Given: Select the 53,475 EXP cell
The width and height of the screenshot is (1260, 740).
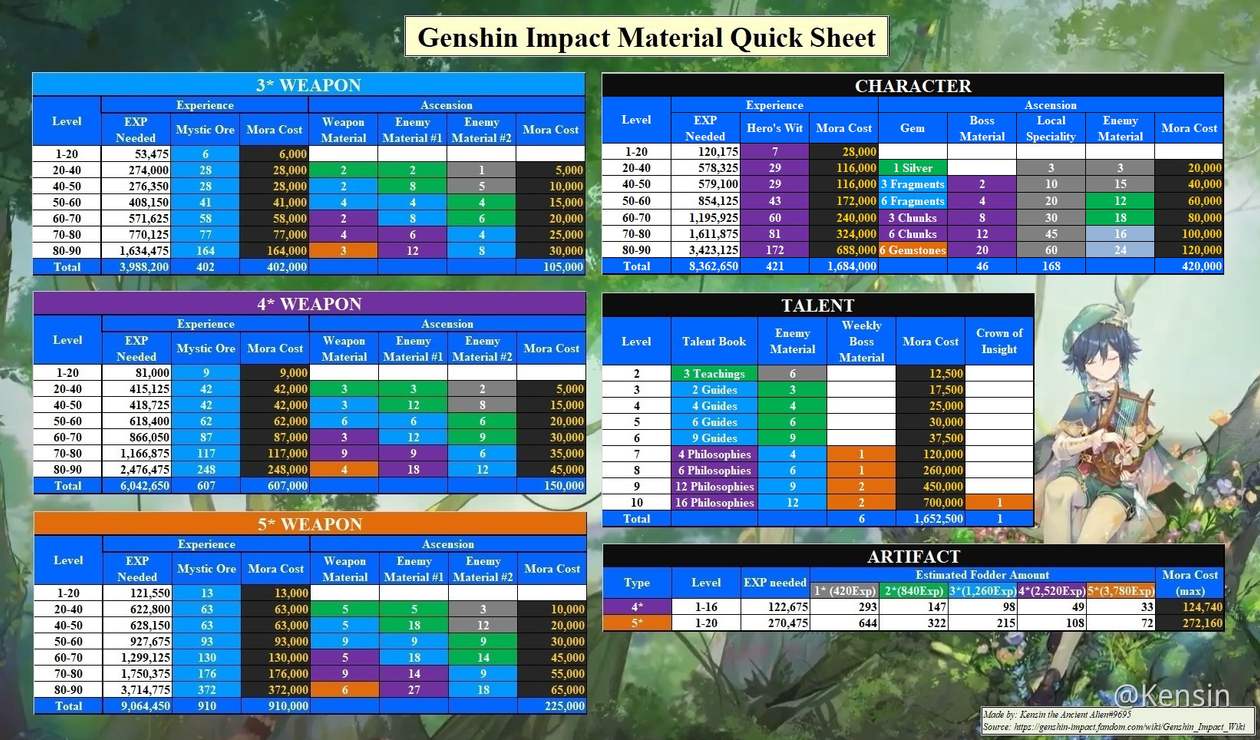Looking at the screenshot, I should point(136,153).
